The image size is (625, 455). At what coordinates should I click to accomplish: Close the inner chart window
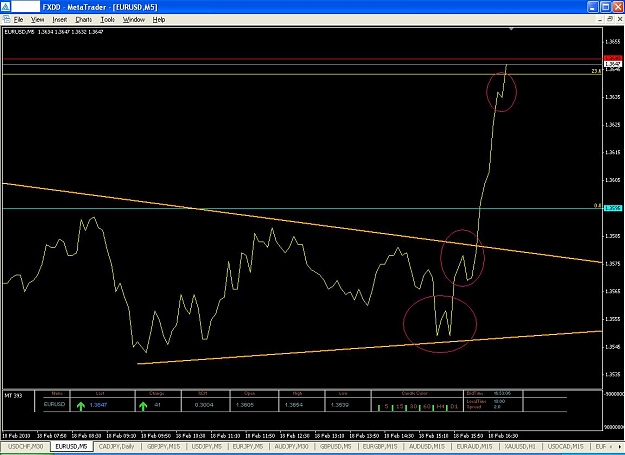click(619, 19)
